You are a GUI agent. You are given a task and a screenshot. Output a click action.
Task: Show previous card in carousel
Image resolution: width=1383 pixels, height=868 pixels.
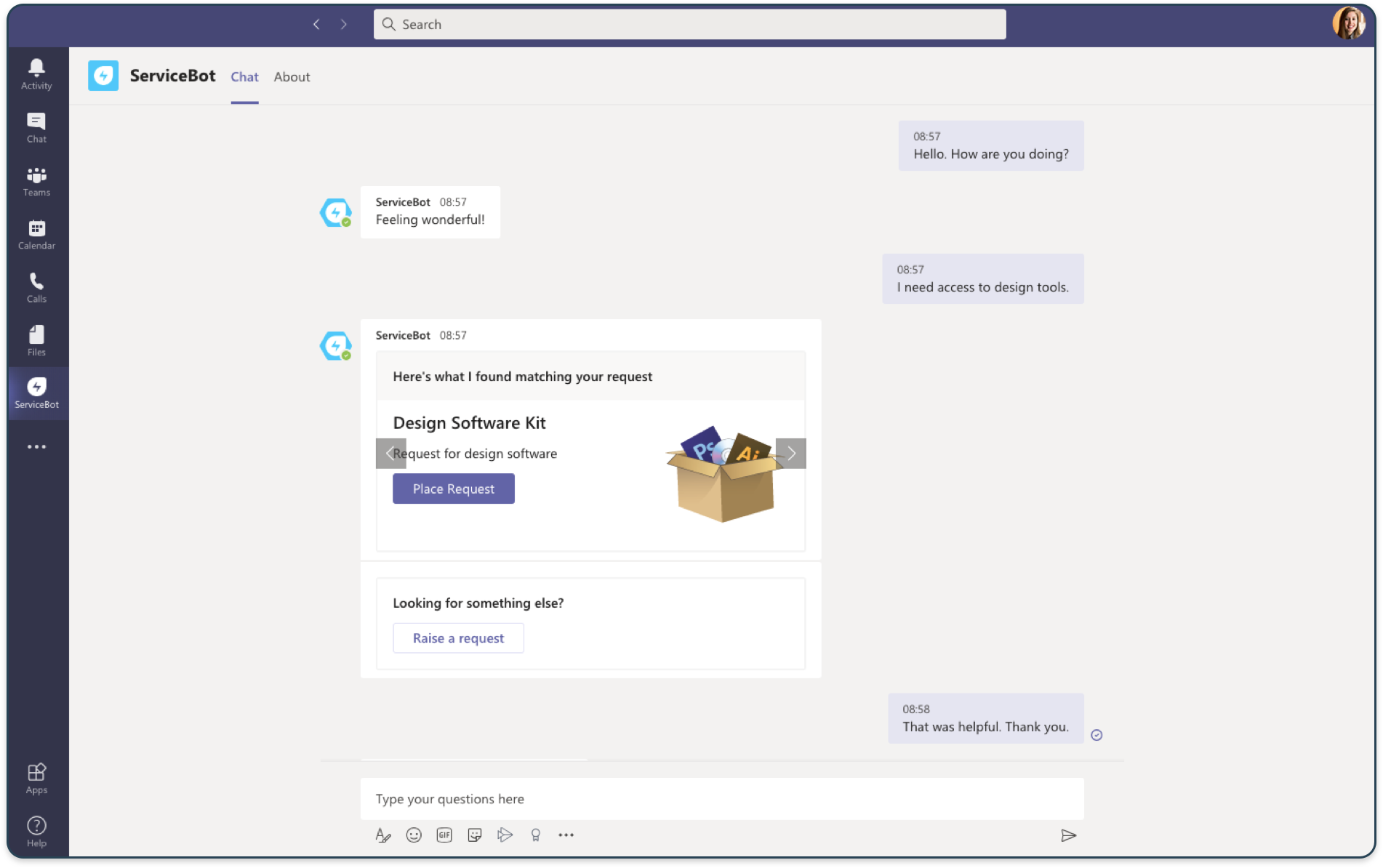tap(390, 454)
